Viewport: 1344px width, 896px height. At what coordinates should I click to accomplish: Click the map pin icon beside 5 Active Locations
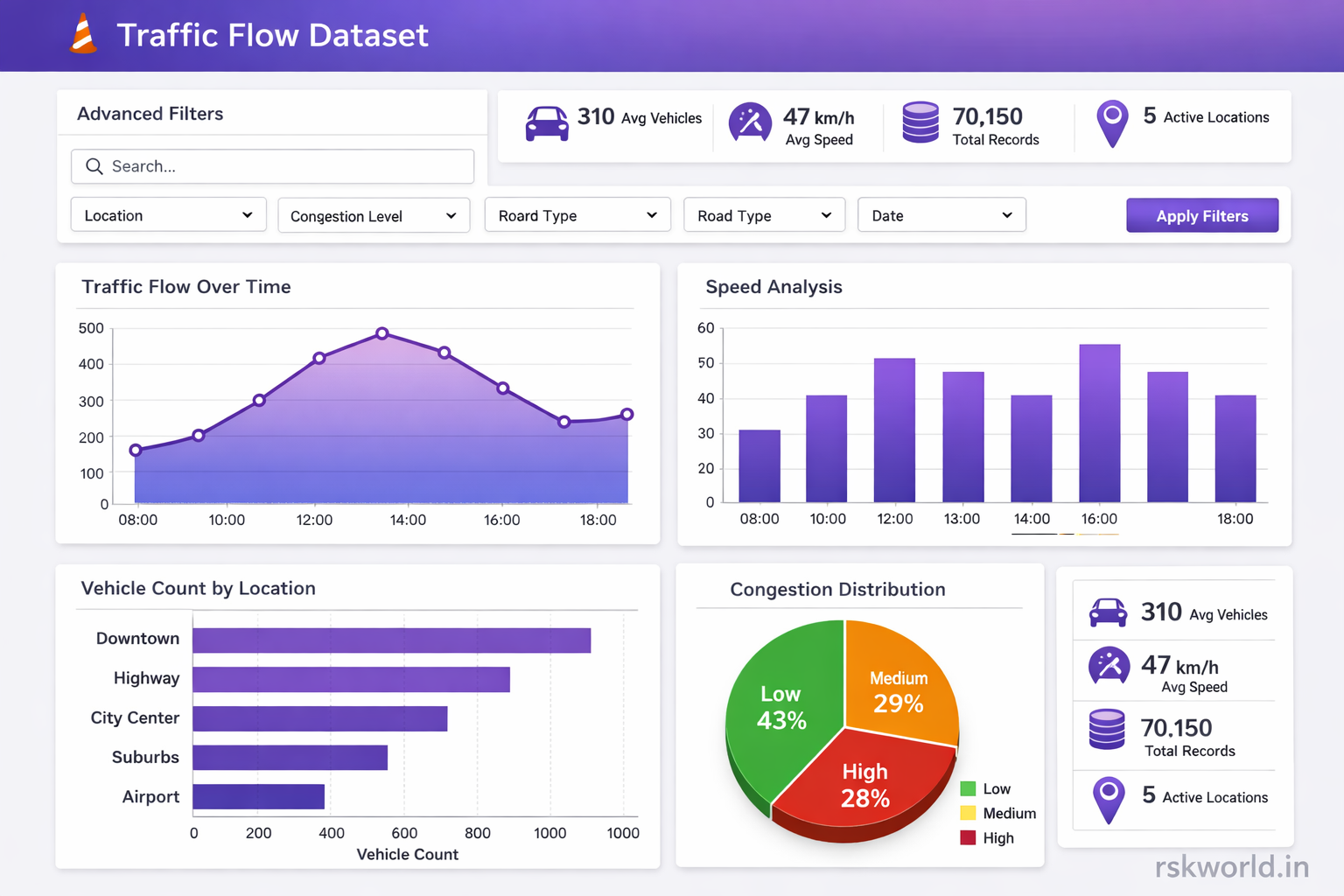1112,122
